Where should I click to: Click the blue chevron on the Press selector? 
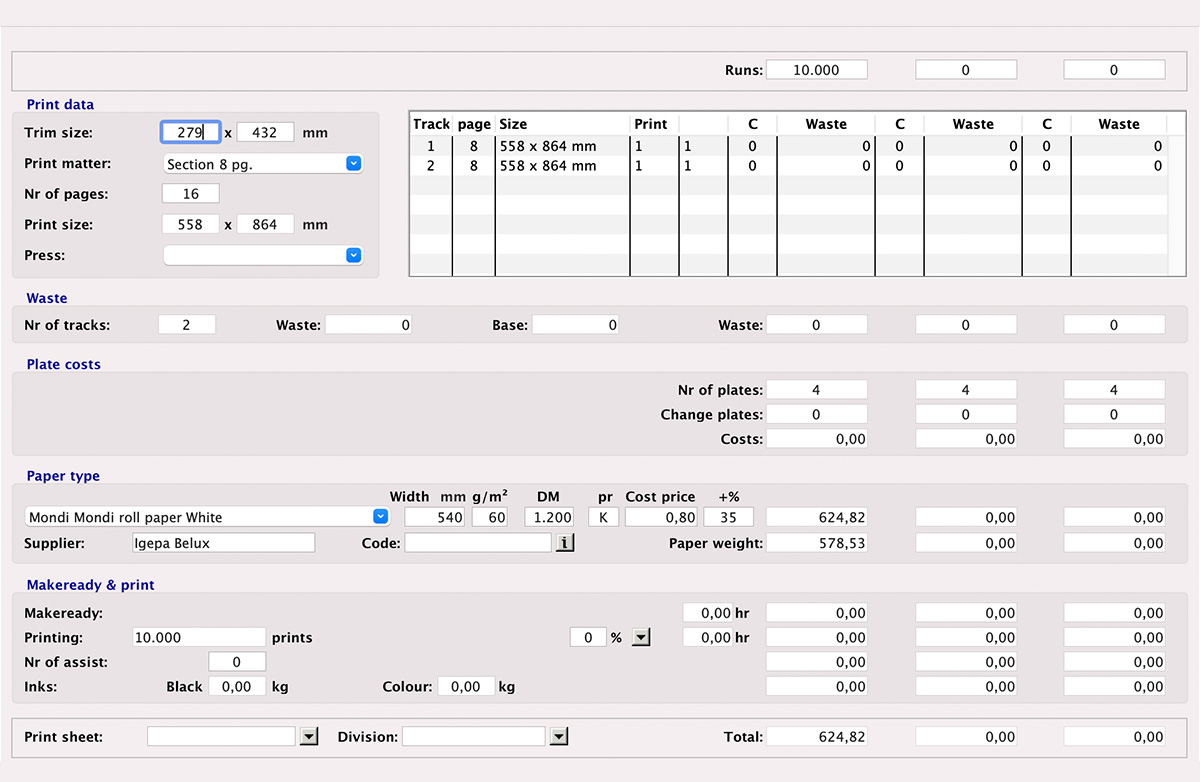(353, 255)
